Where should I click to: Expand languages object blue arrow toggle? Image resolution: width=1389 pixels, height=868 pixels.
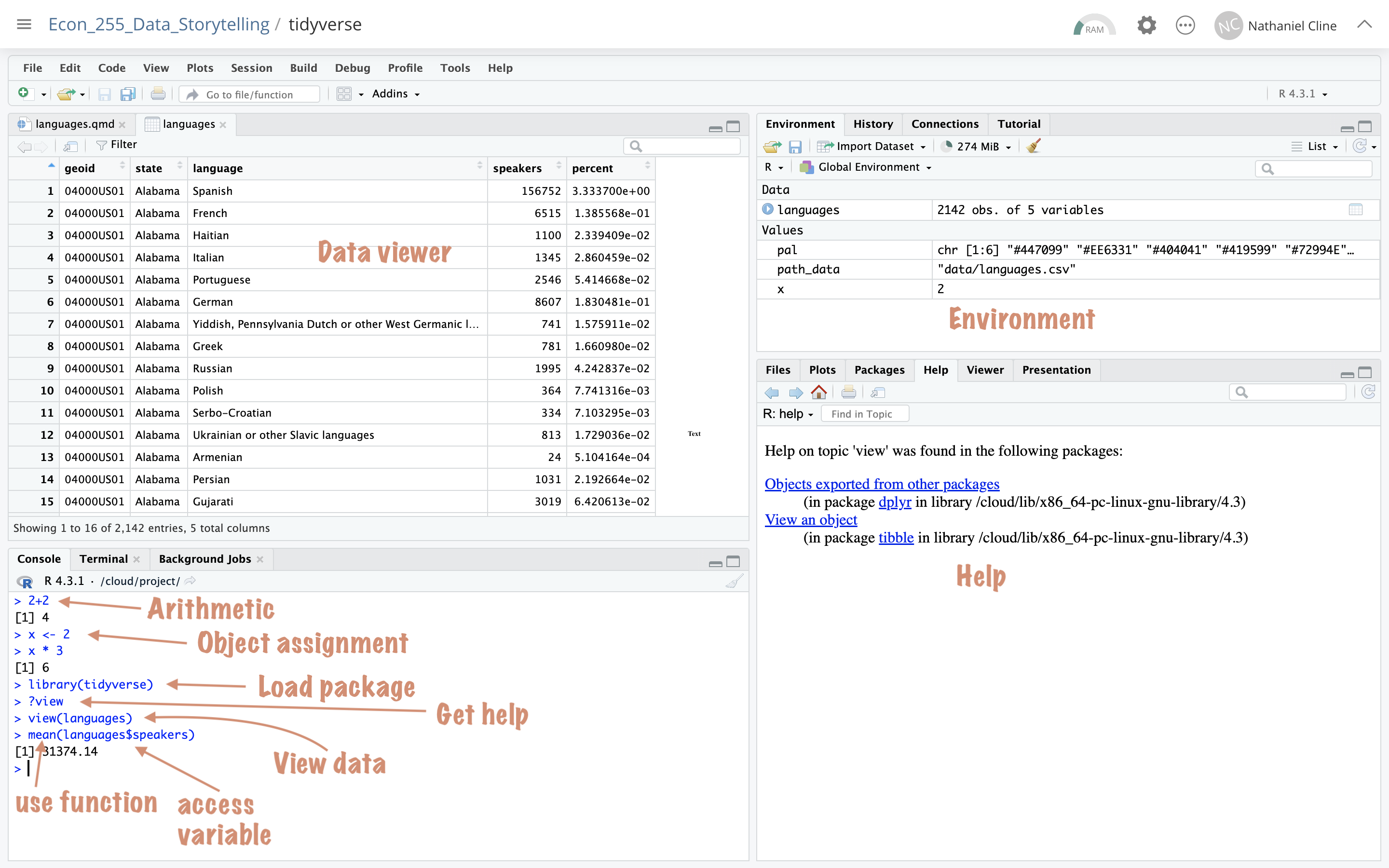coord(767,210)
